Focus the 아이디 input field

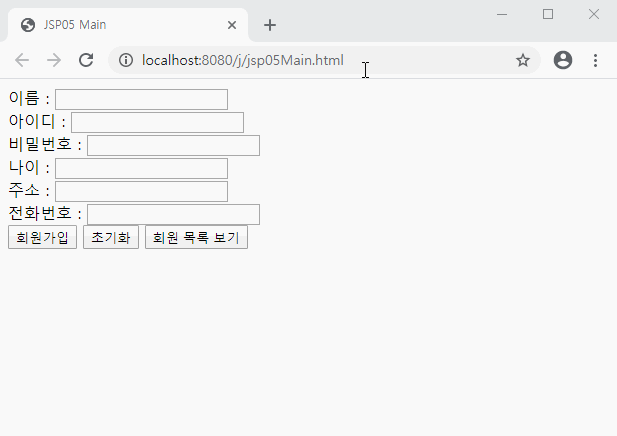coord(157,122)
